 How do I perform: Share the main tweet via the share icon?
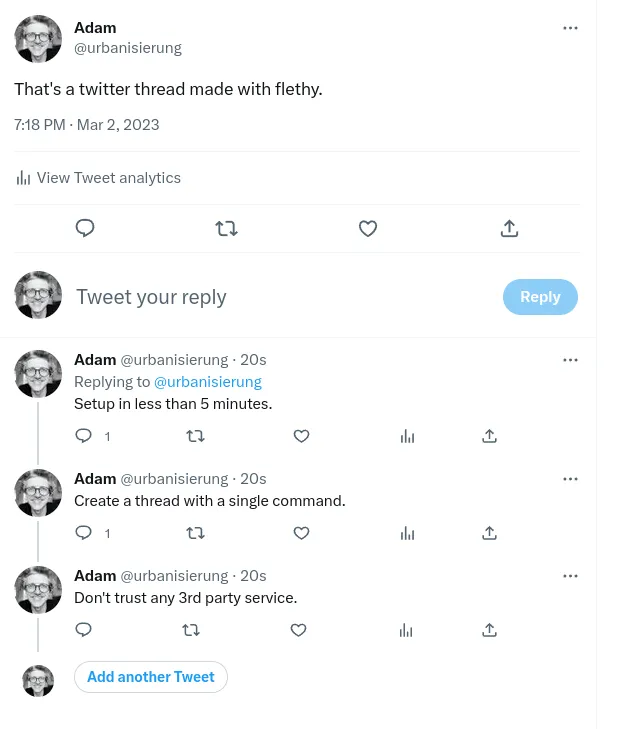pyautogui.click(x=509, y=229)
